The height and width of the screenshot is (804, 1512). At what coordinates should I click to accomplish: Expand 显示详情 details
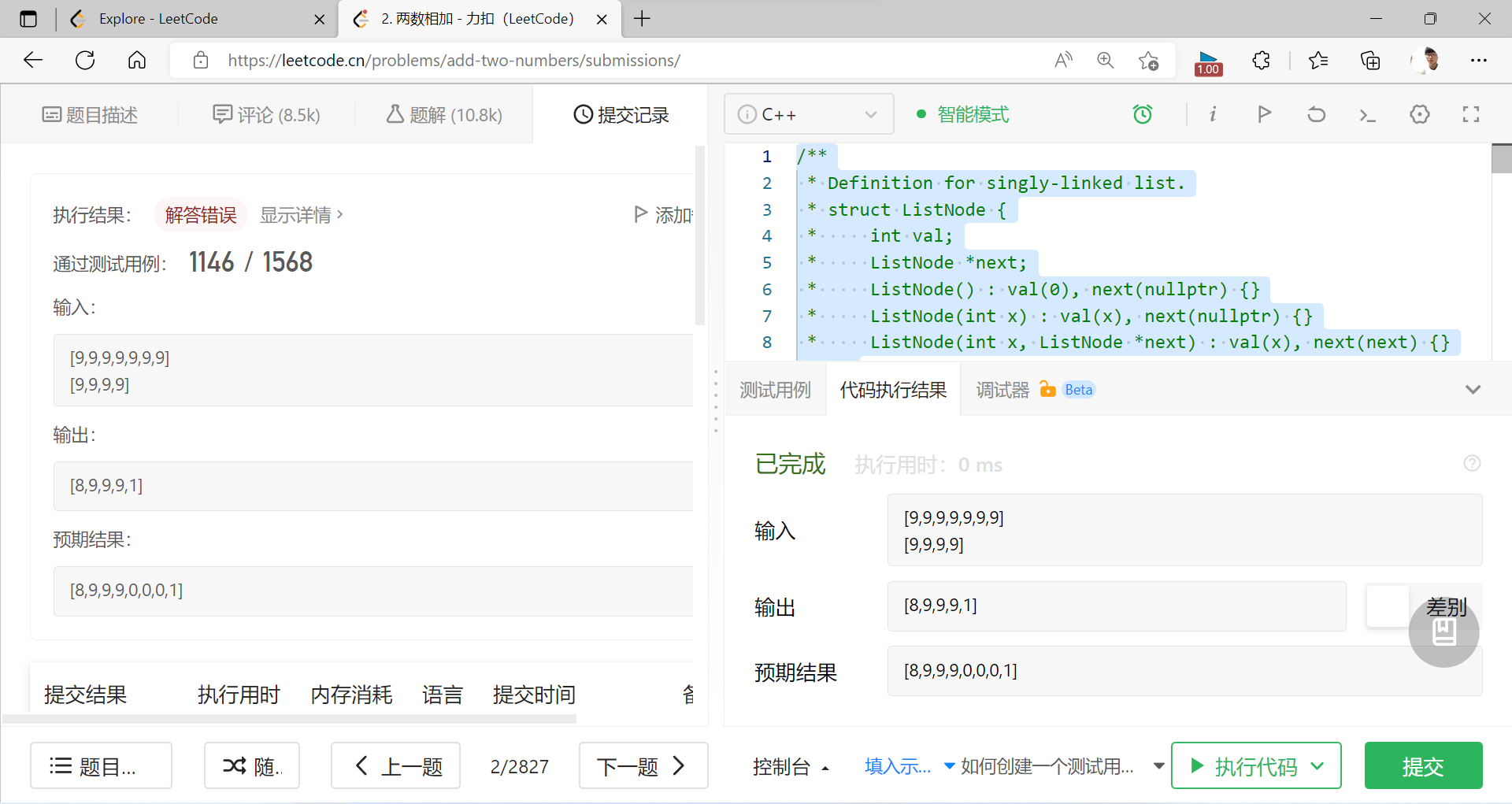coord(302,215)
